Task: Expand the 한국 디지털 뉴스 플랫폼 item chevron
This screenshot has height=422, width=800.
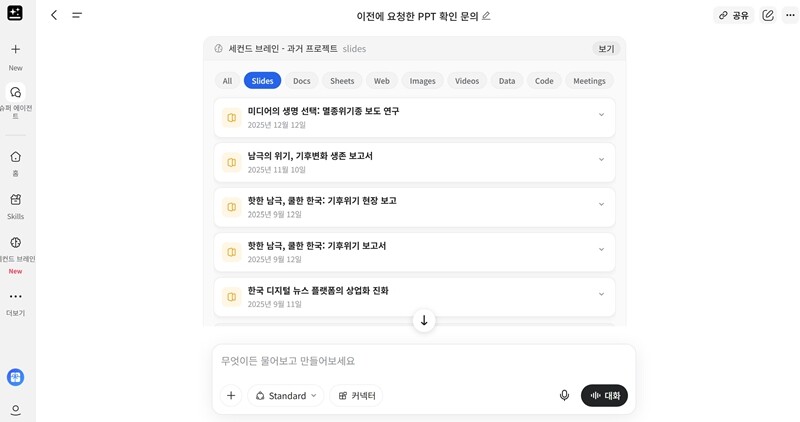Action: (x=602, y=294)
